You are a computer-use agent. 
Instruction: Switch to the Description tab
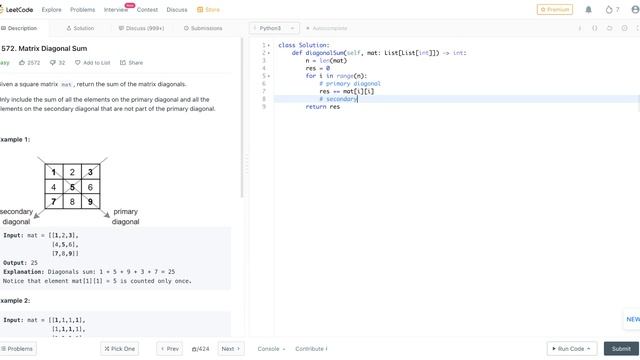point(19,28)
